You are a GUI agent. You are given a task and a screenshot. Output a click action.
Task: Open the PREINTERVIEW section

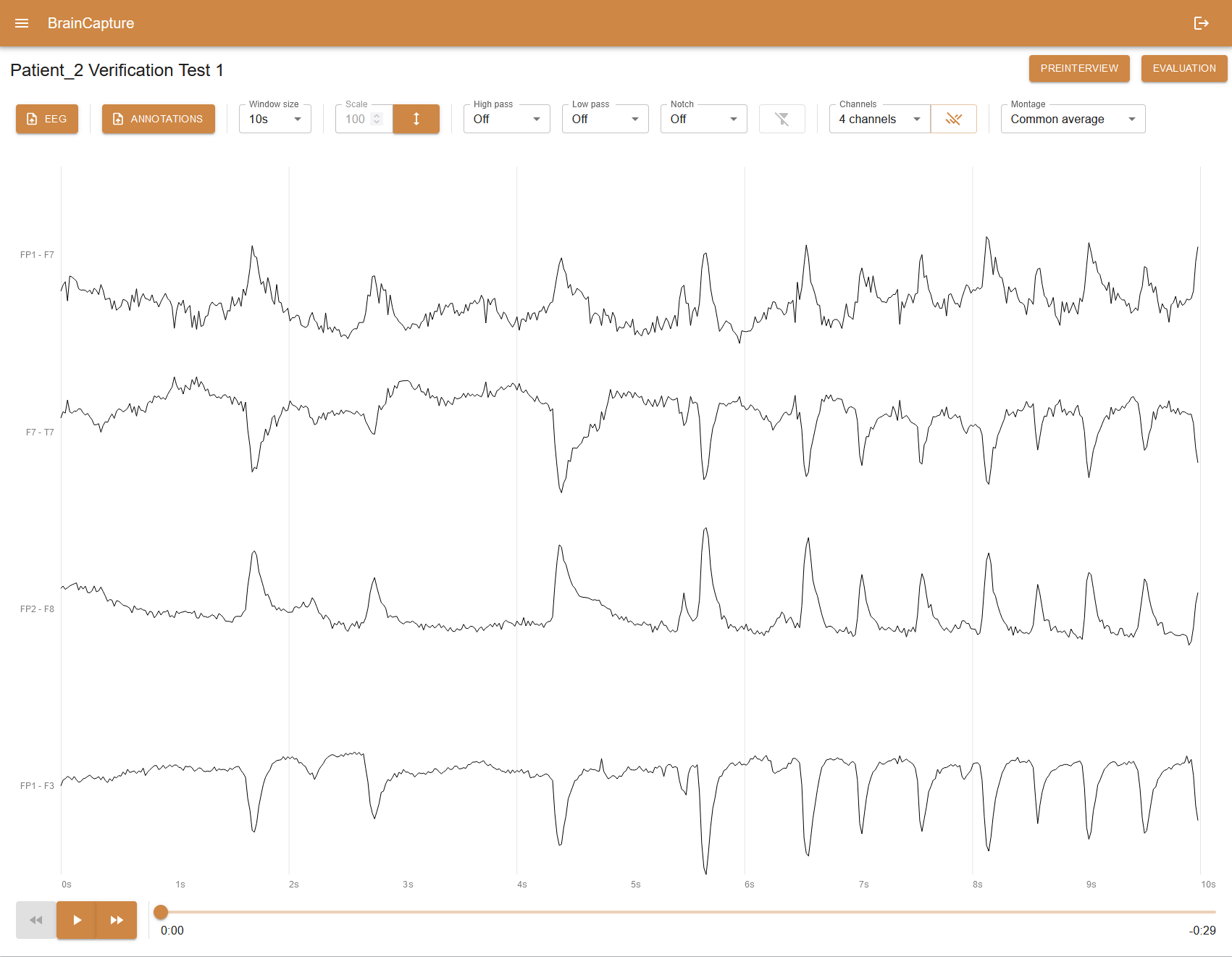[1078, 68]
